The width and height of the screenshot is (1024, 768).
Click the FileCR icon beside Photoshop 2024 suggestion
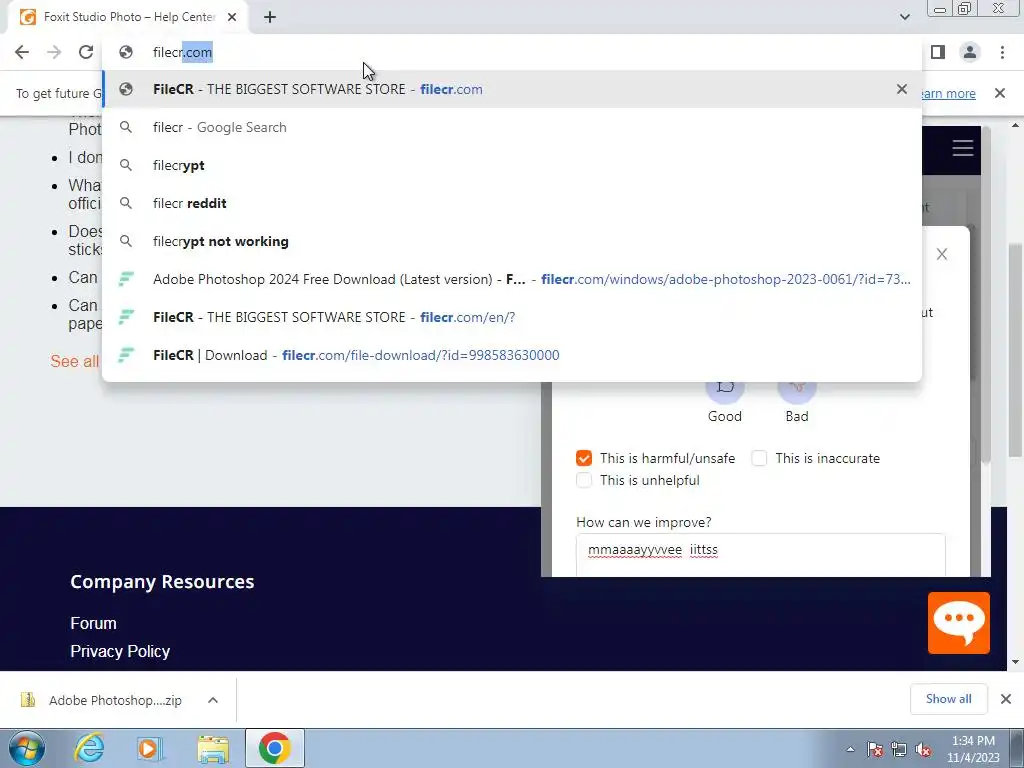126,279
